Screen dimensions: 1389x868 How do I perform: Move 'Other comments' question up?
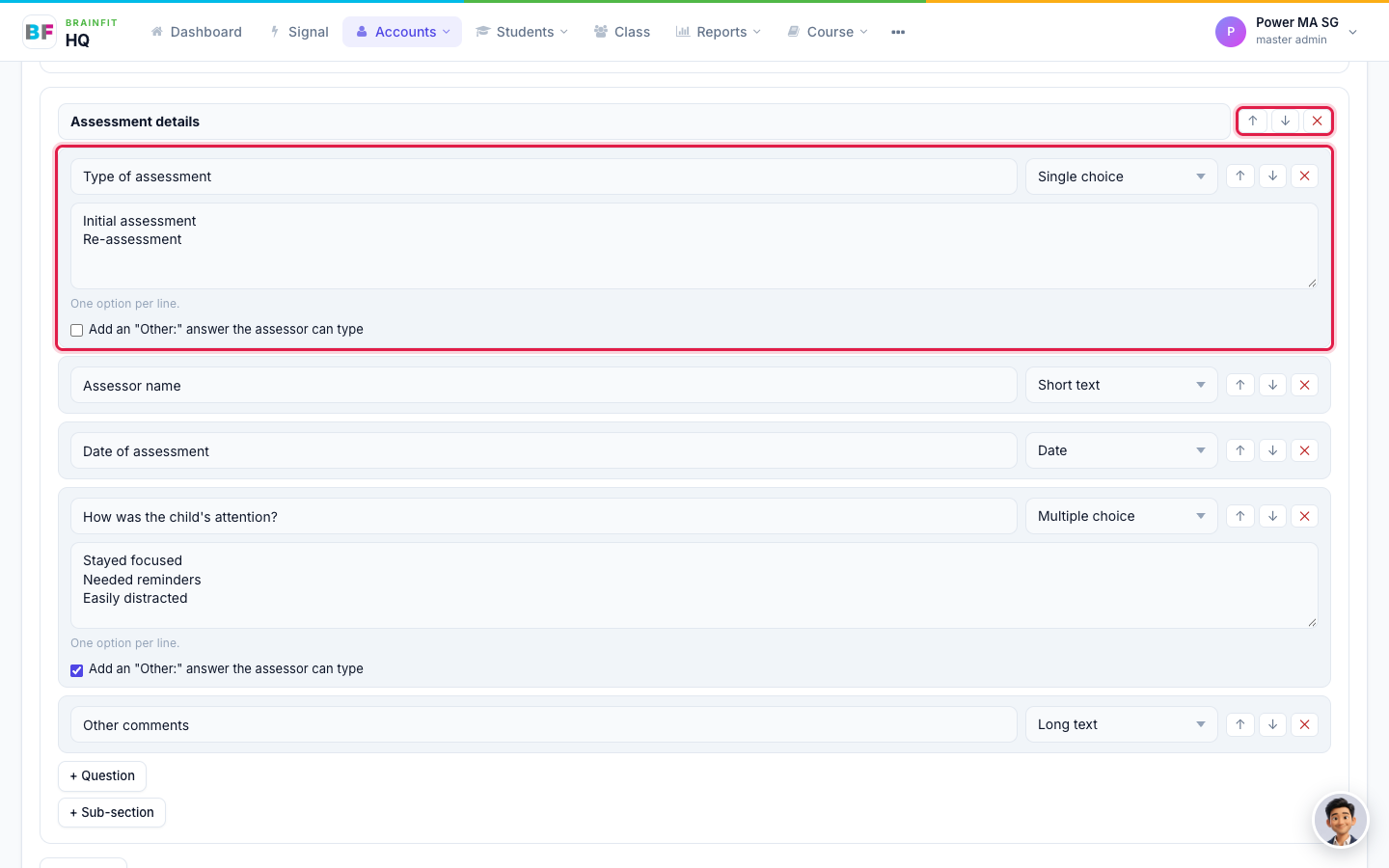[1240, 724]
